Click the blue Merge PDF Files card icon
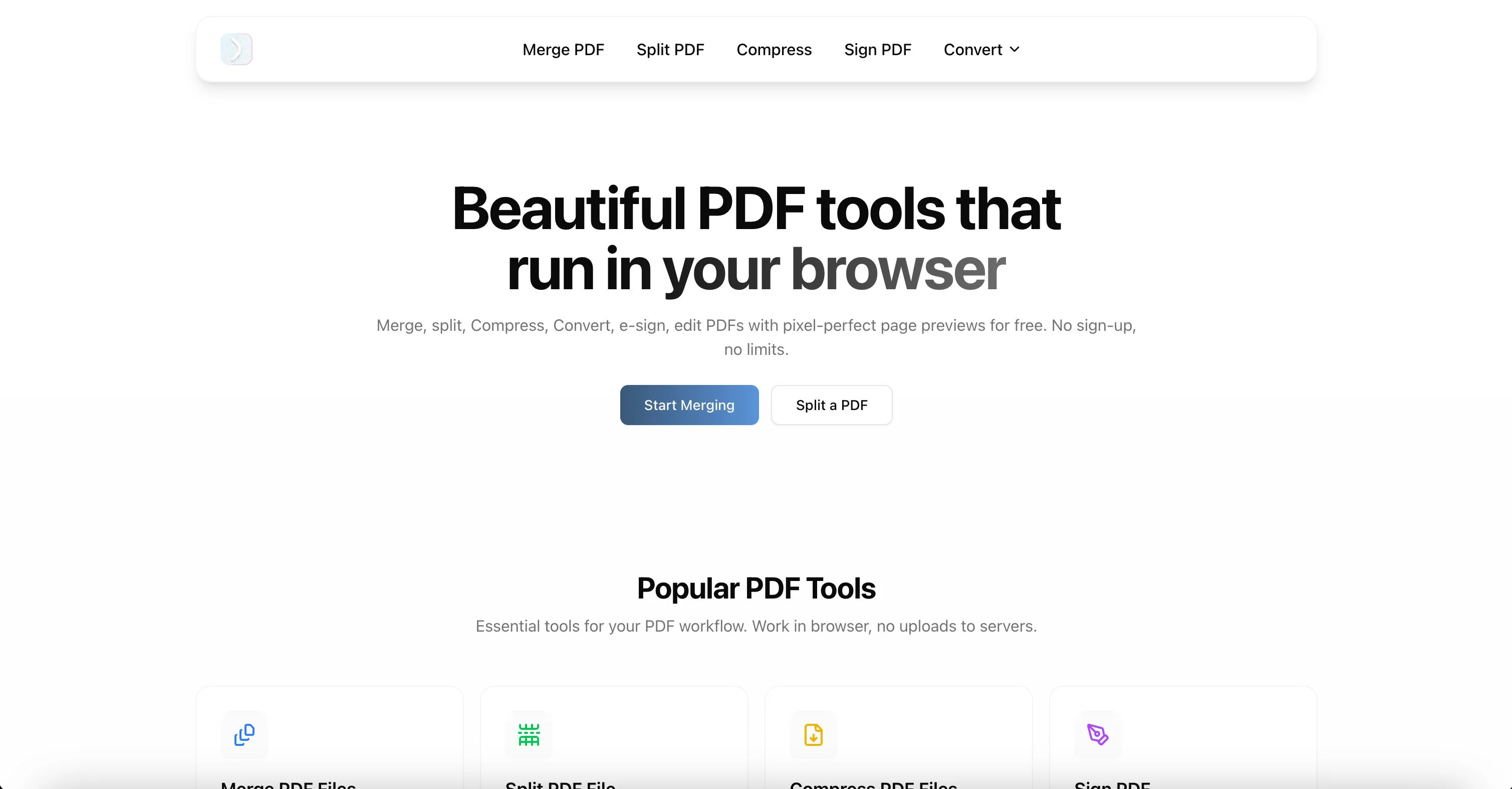This screenshot has width=1512, height=789. 244,734
